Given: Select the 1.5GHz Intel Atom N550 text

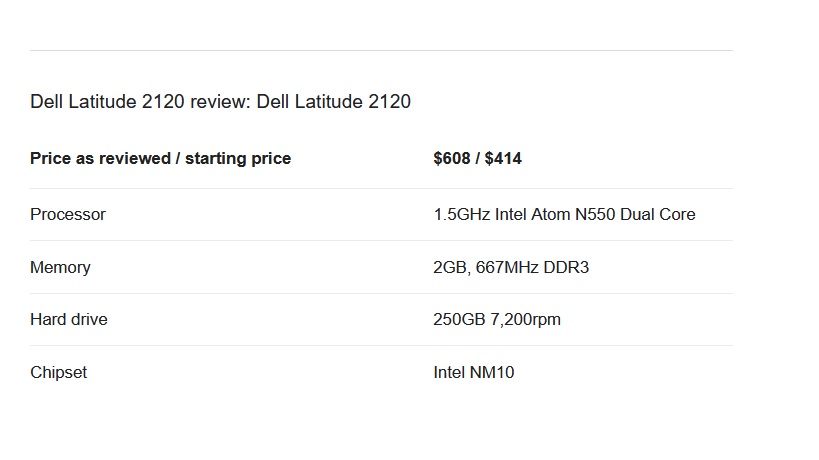Looking at the screenshot, I should pos(524,214).
